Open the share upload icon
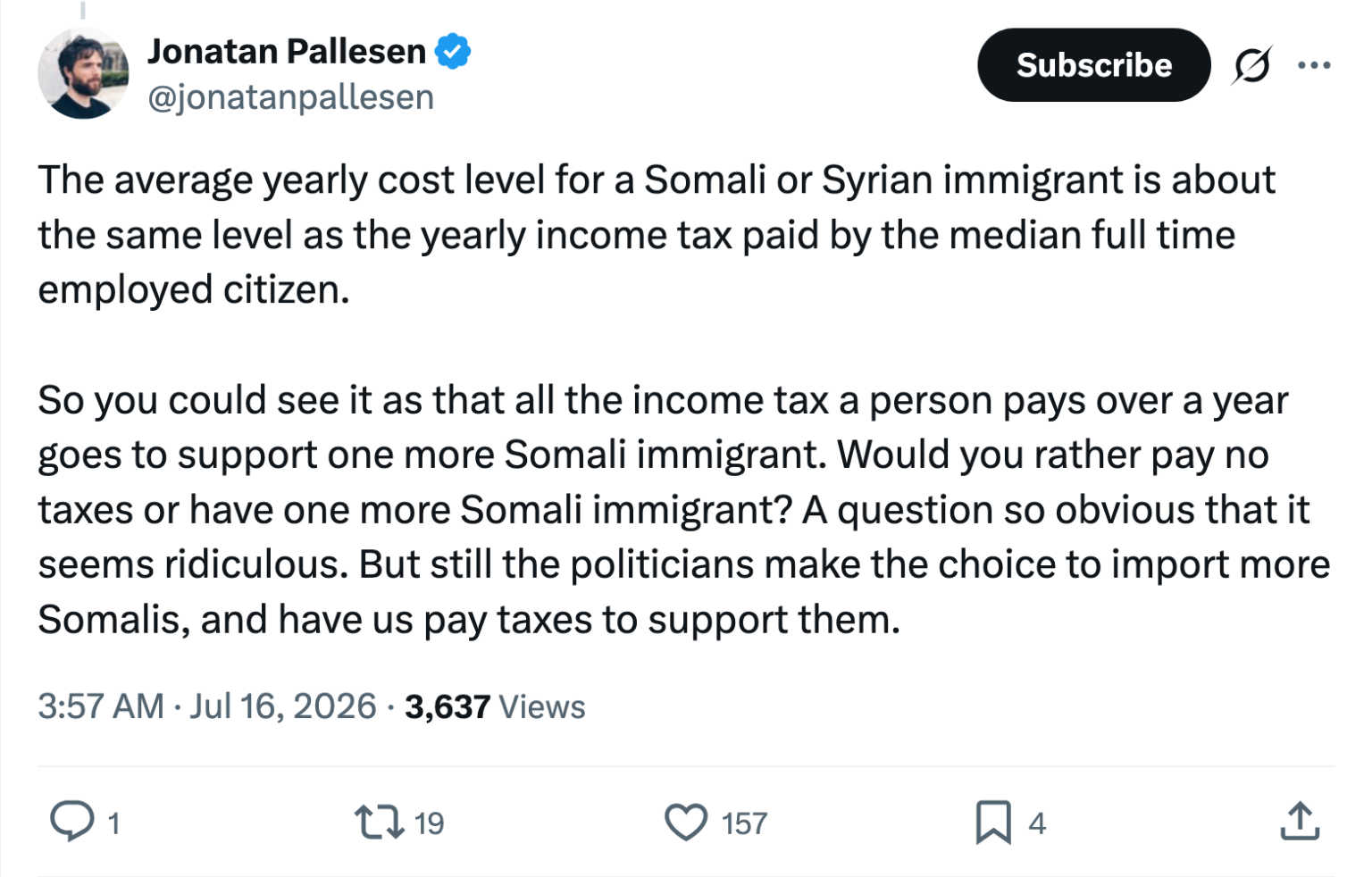The height and width of the screenshot is (877, 1372). click(1300, 821)
